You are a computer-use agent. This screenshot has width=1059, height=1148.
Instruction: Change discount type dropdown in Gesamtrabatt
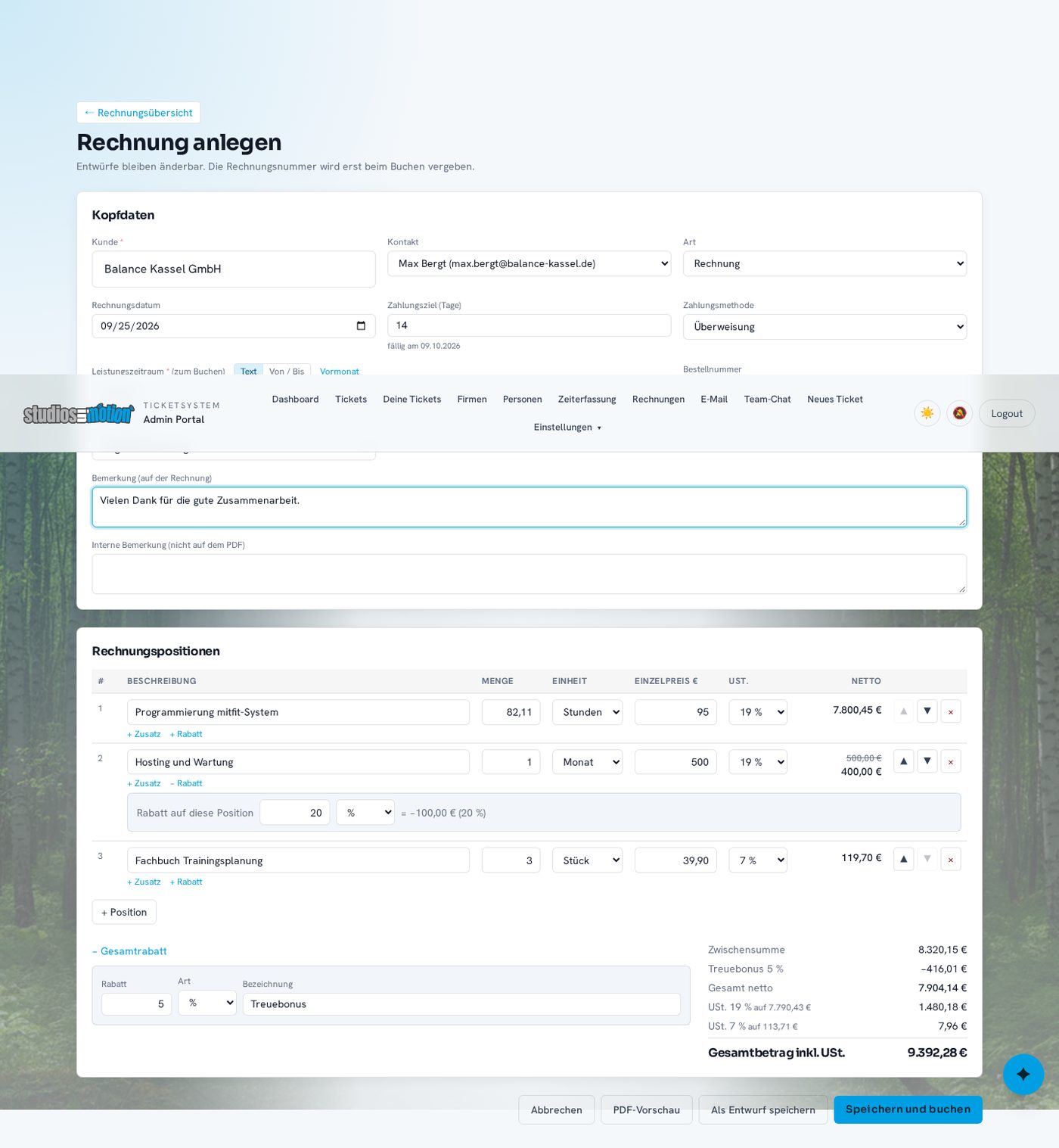(x=207, y=1003)
